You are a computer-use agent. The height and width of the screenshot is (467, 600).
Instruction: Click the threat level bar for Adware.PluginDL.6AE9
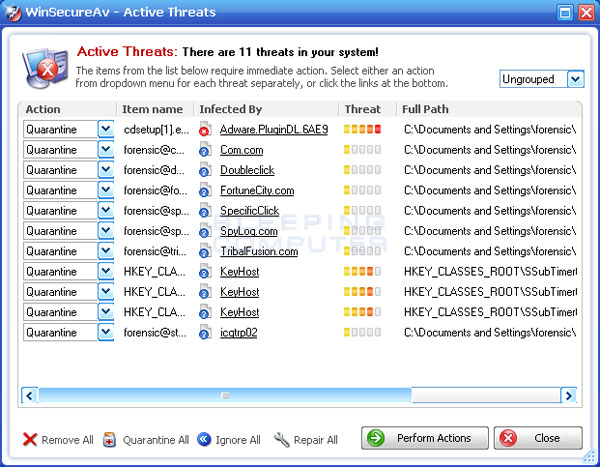click(362, 129)
